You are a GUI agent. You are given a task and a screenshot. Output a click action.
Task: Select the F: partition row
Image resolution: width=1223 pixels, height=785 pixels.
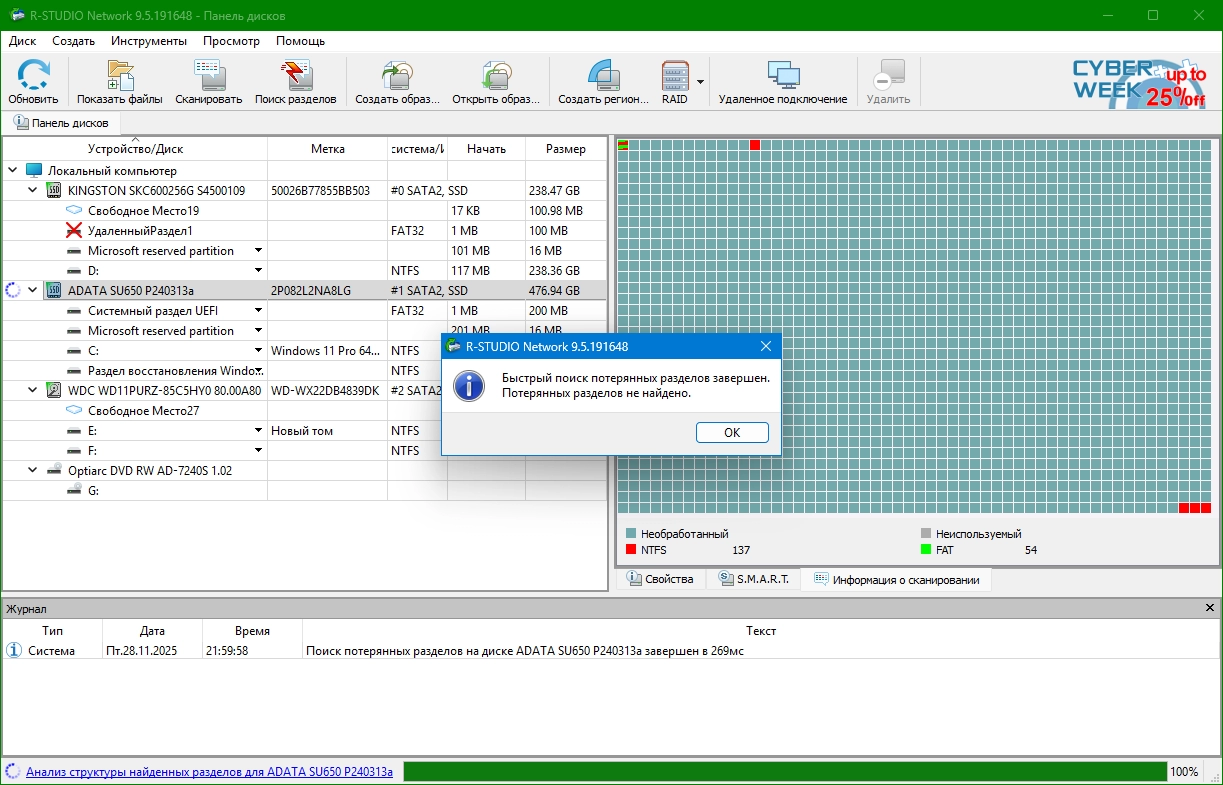tap(305, 450)
